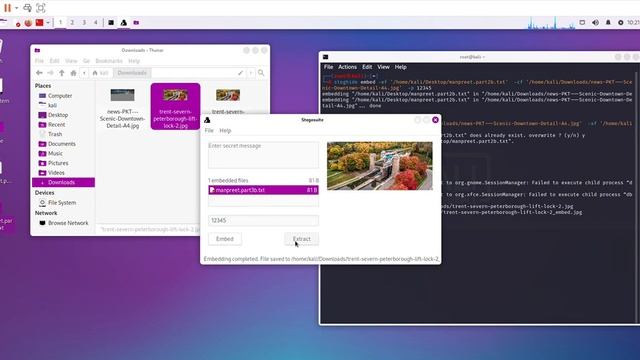Select the Thunar folder taskbar button
This screenshot has width=640, height=360.
tap(136, 22)
